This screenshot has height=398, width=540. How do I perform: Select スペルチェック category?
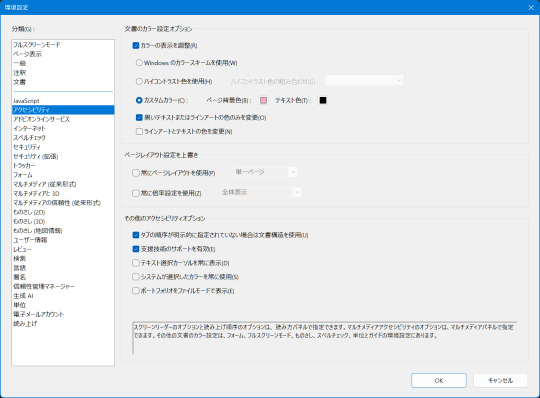[x=63, y=138]
